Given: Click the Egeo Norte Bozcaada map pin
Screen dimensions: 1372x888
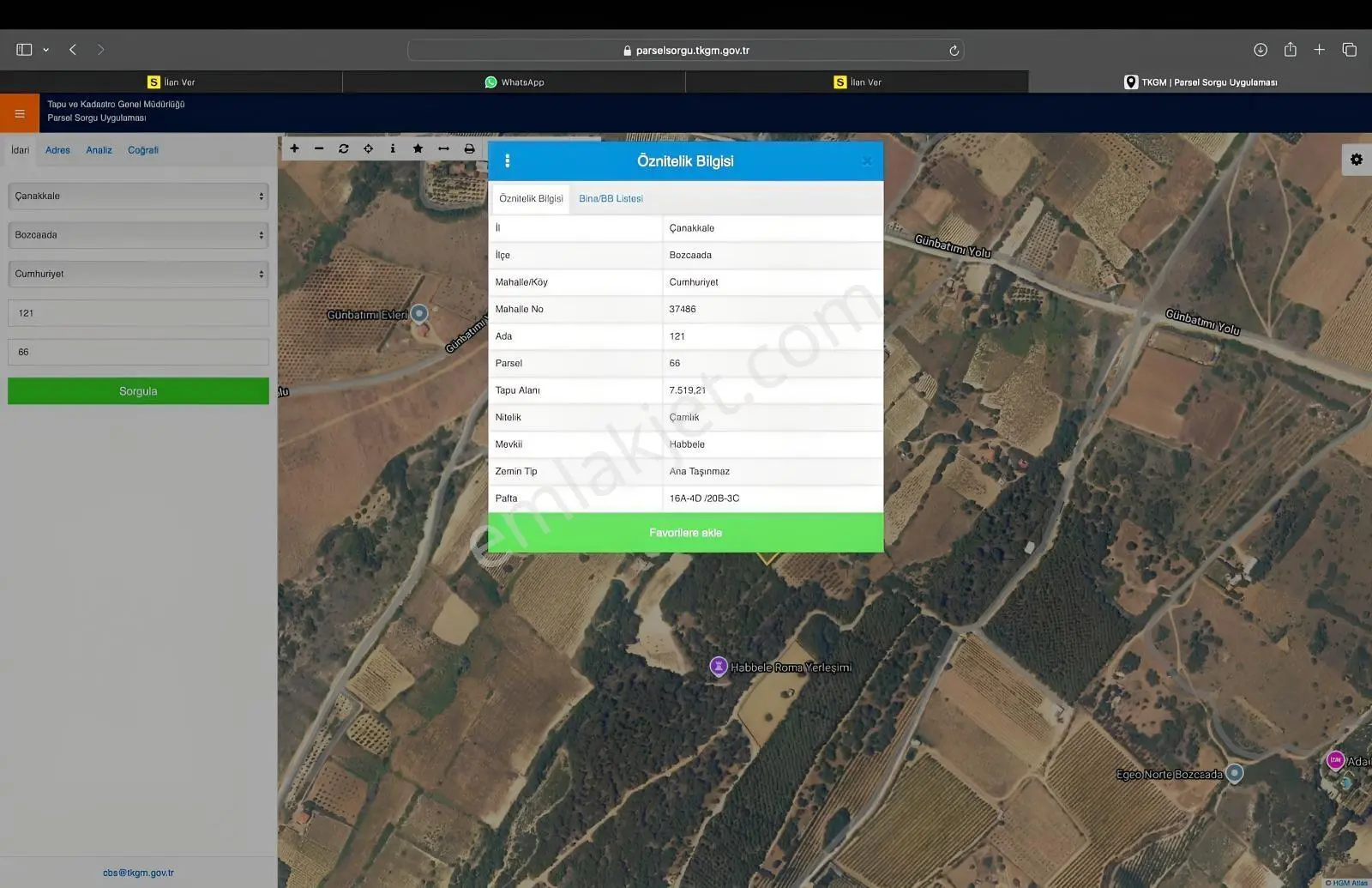Looking at the screenshot, I should tap(1235, 773).
